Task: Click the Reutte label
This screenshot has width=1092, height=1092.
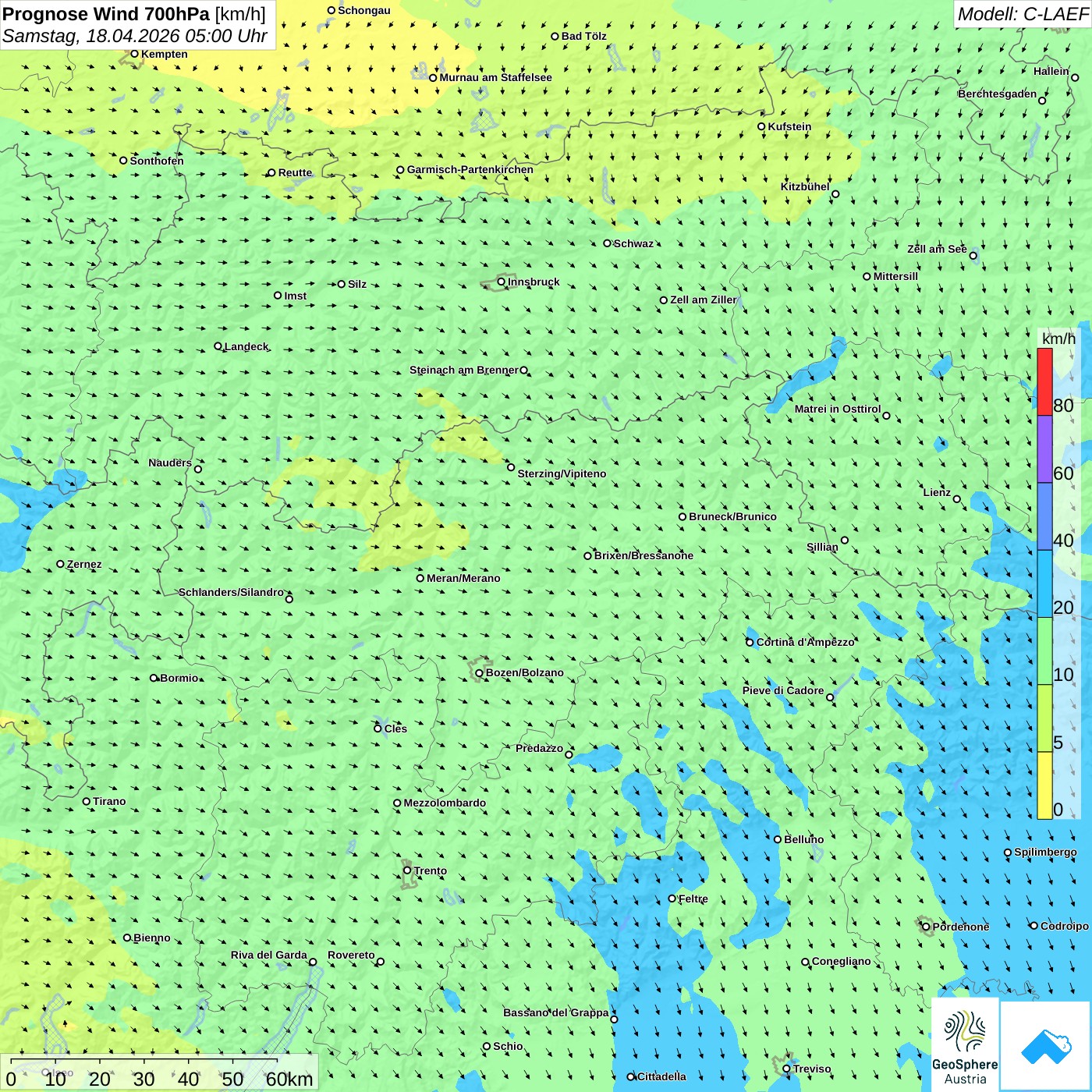Action: click(x=295, y=172)
